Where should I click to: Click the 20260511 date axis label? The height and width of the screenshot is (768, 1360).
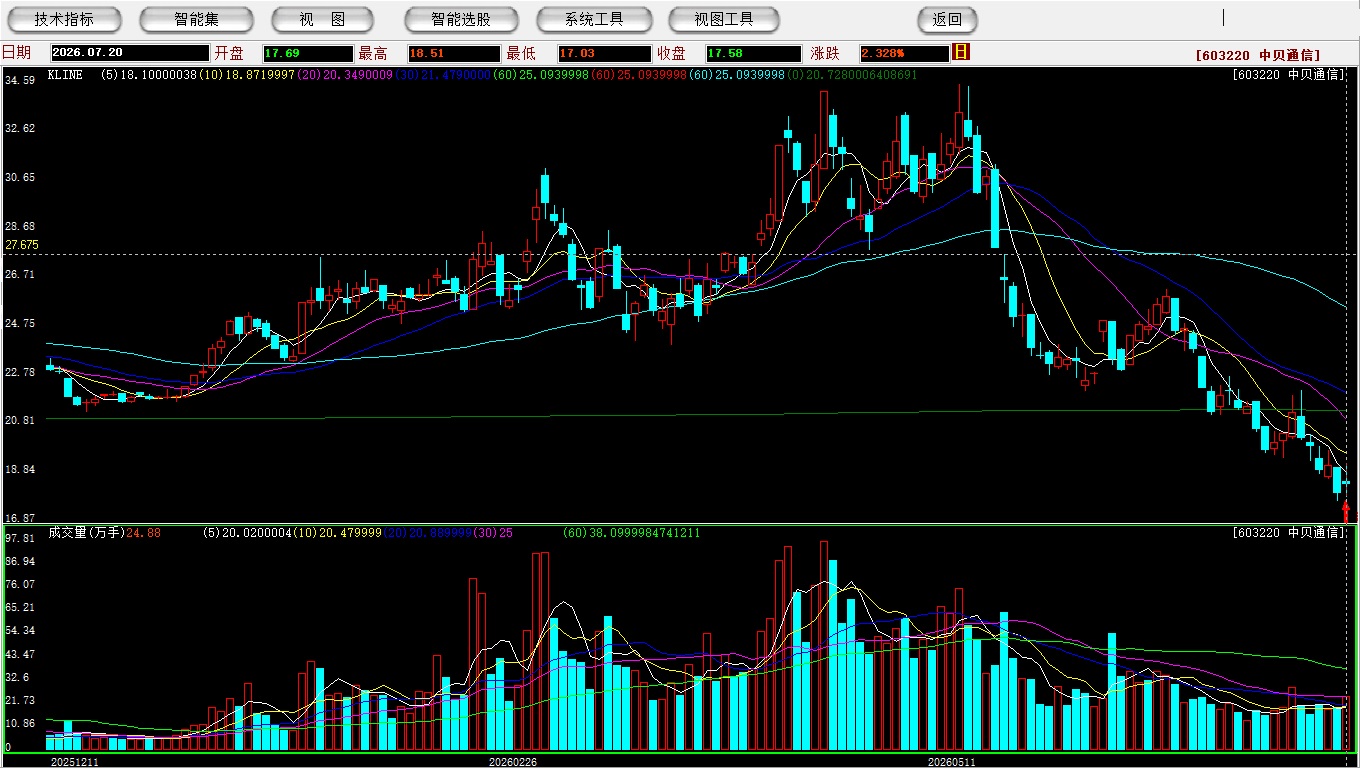pos(952,762)
